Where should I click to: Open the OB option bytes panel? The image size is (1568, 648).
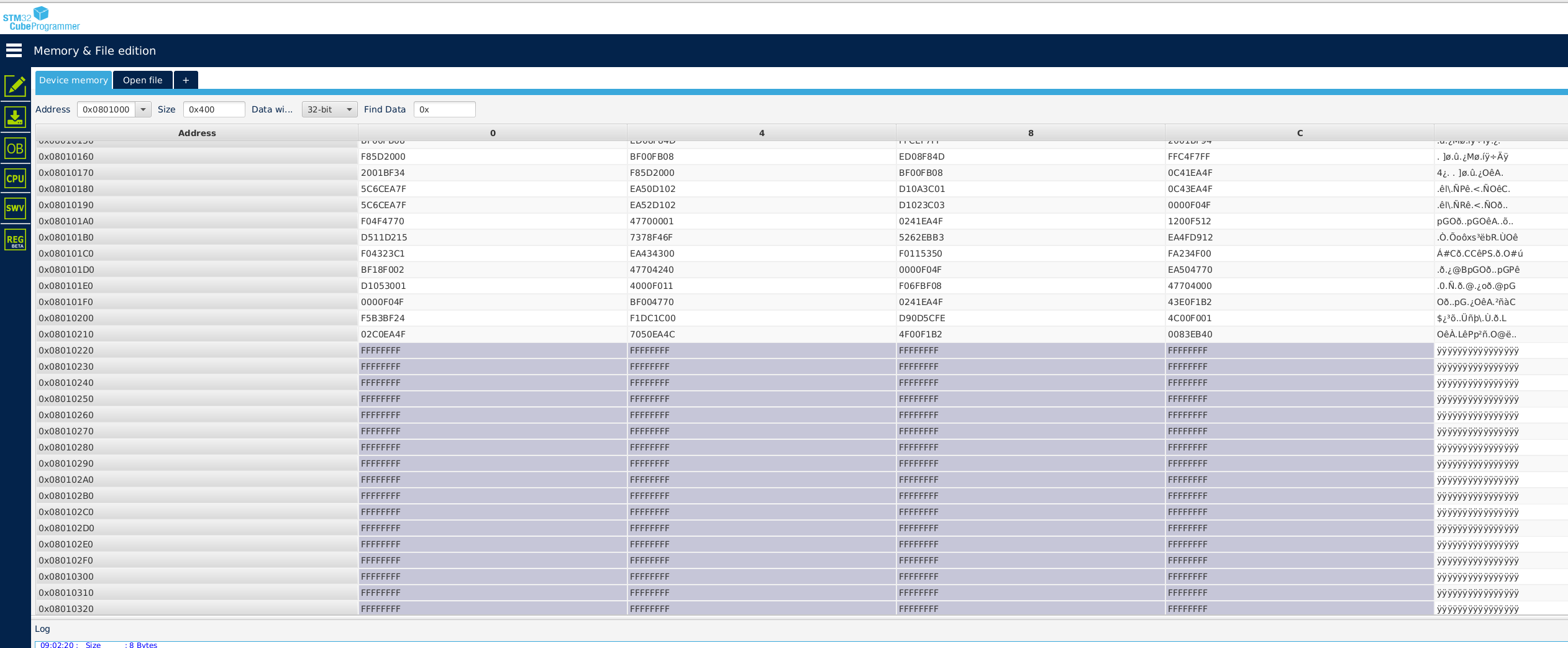pos(16,148)
